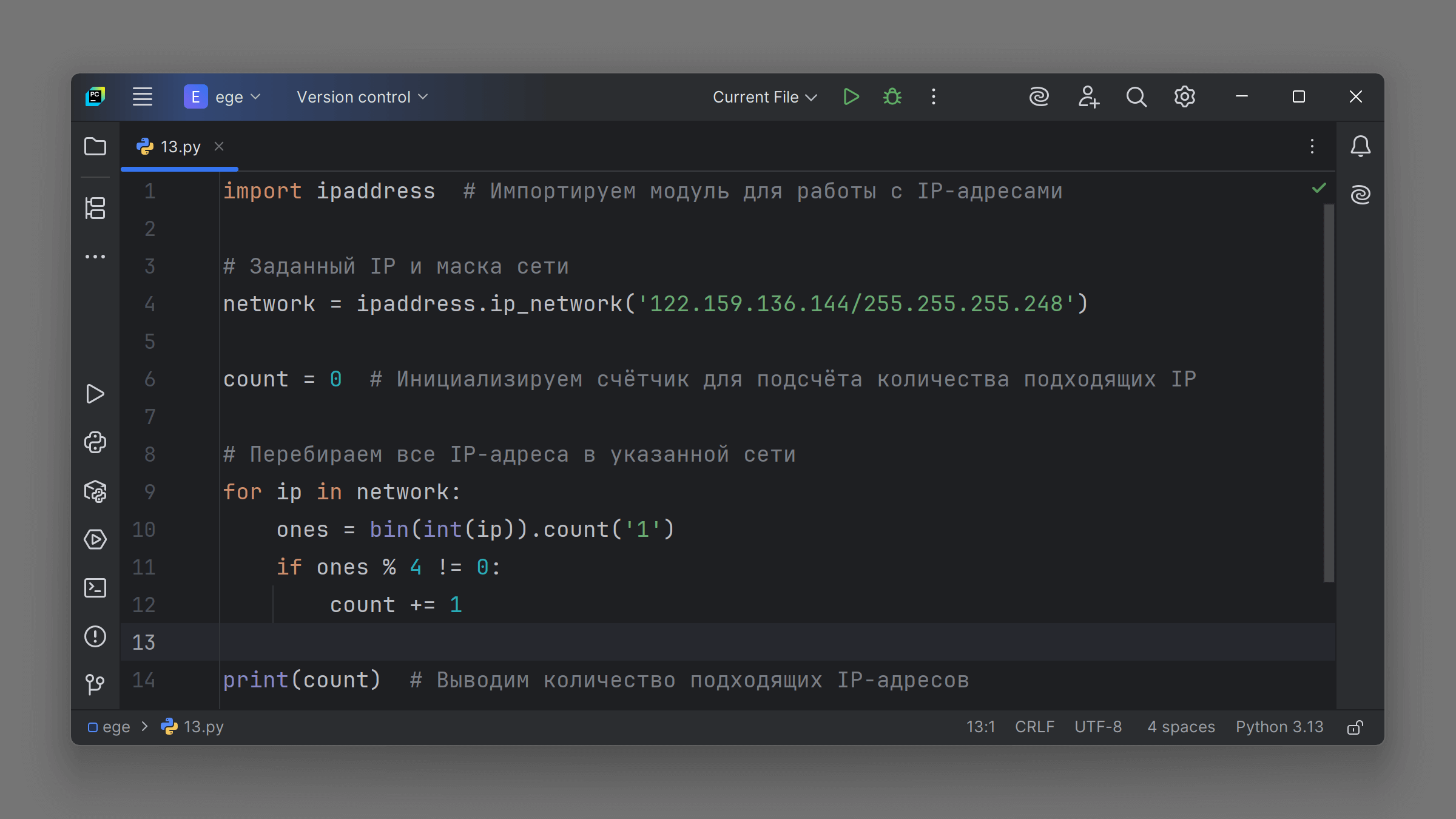Open the Terminal tool window
The width and height of the screenshot is (1456, 819).
(x=95, y=588)
